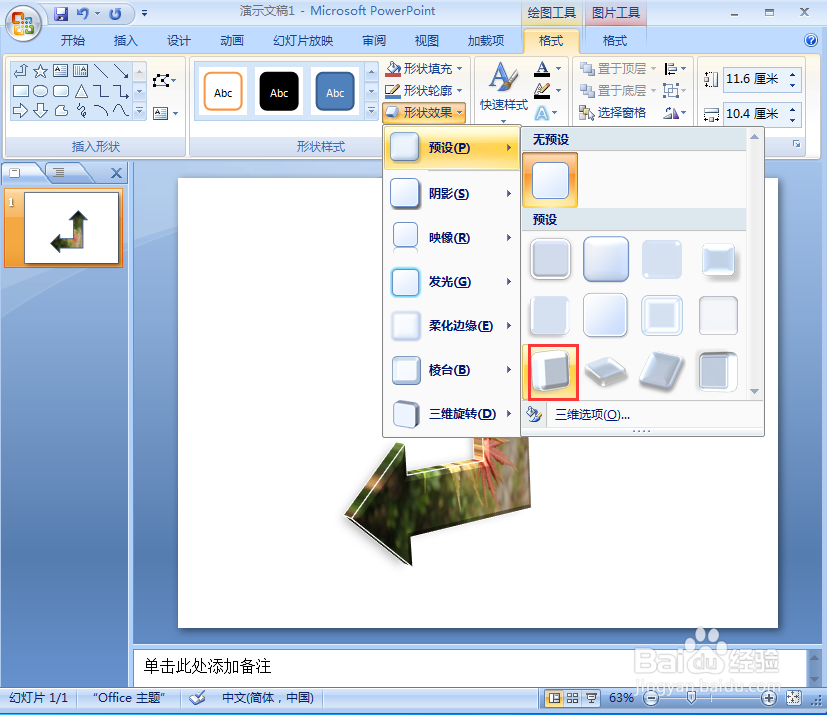The image size is (827, 715).
Task: Open the 快速样式 WordArt gallery
Action: pyautogui.click(x=503, y=92)
